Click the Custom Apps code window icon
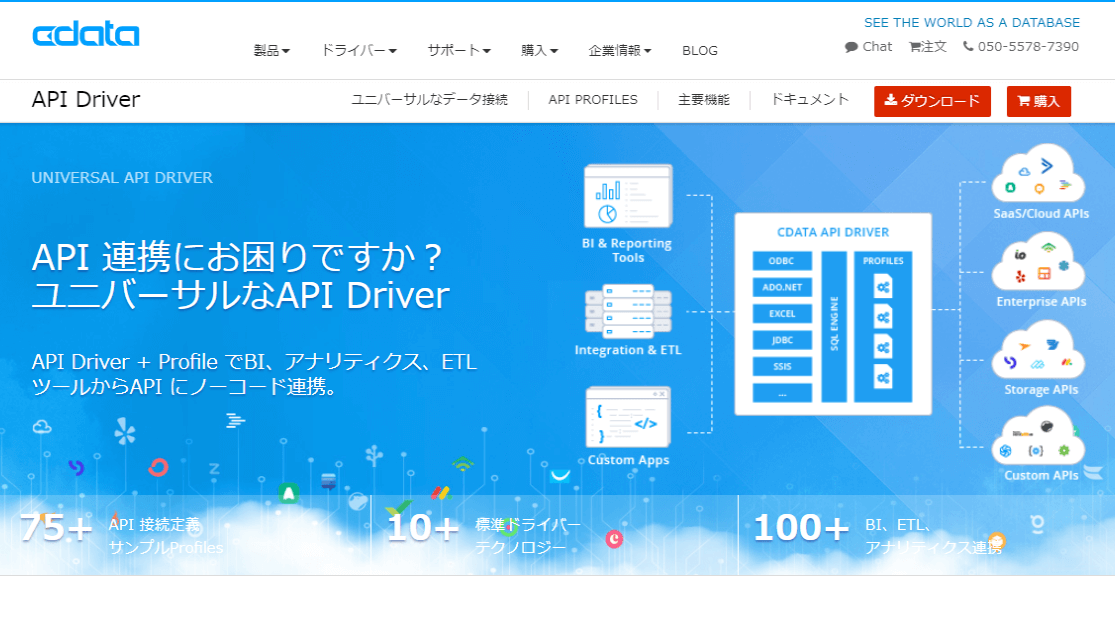This screenshot has width=1115, height=621. pos(628,417)
